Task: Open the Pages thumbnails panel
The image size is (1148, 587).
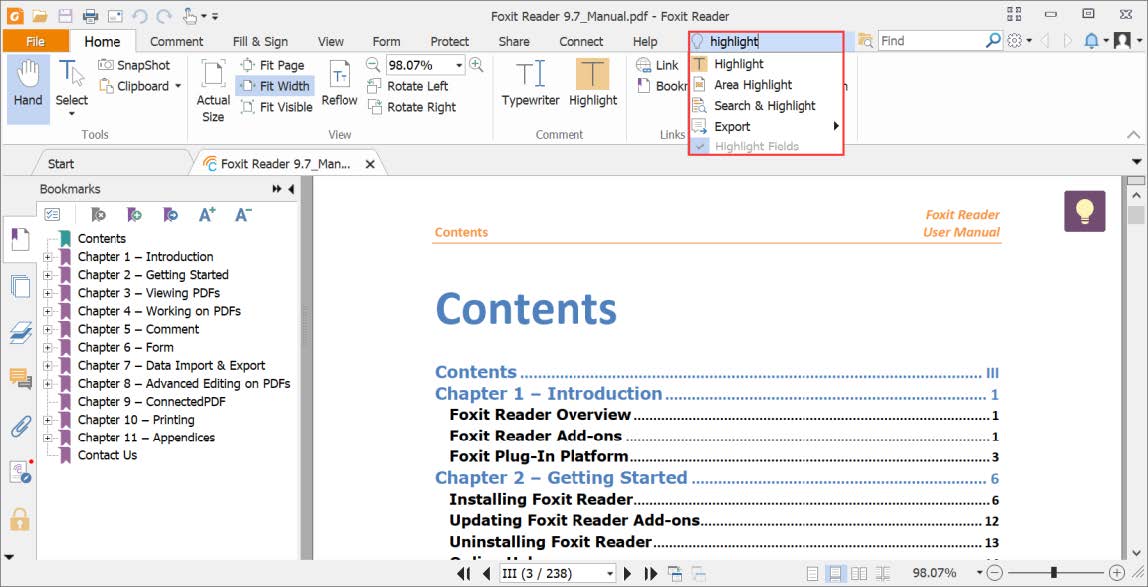Action: (x=20, y=286)
